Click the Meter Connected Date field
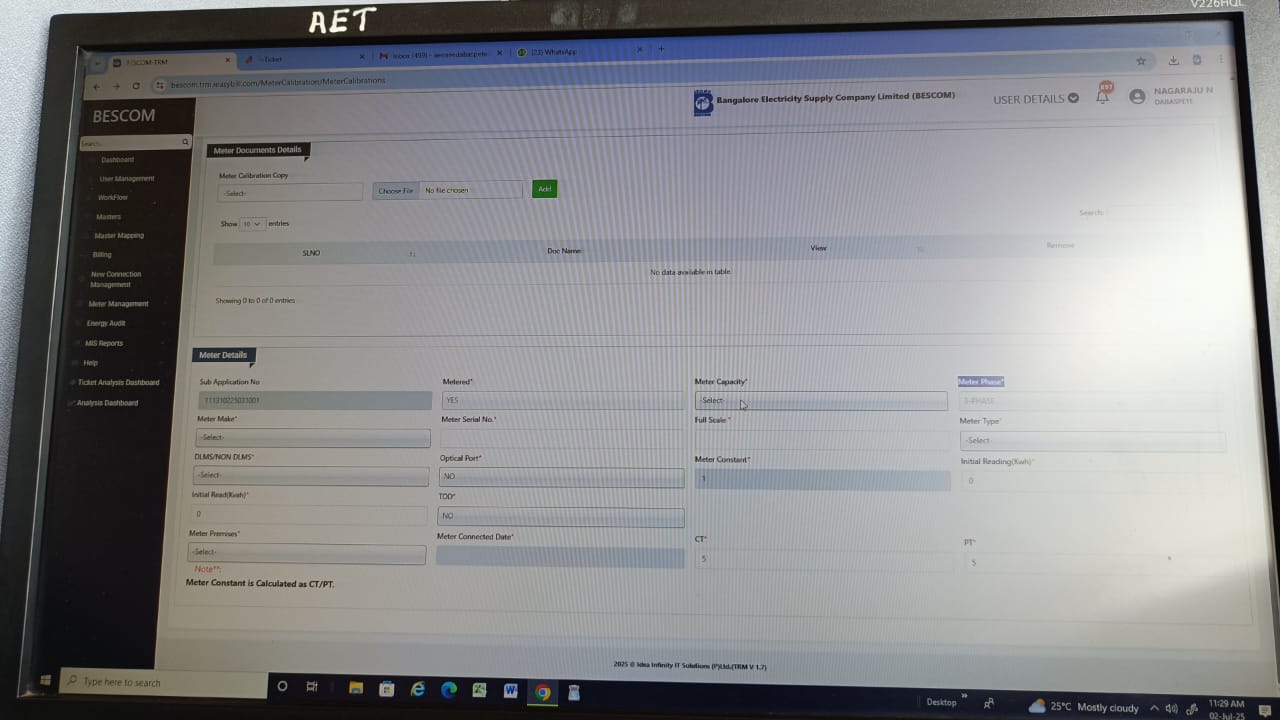Image resolution: width=1280 pixels, height=720 pixels. pyautogui.click(x=560, y=556)
